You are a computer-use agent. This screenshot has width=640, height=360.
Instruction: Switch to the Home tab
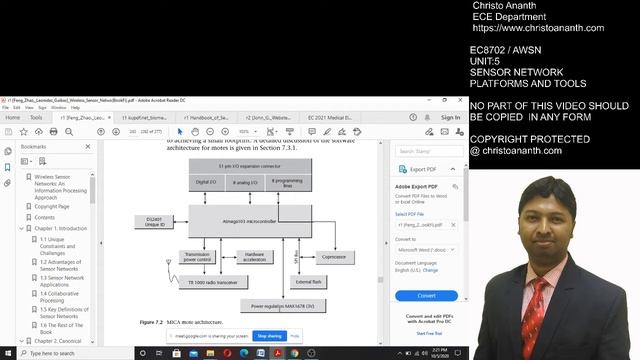pyautogui.click(x=13, y=117)
